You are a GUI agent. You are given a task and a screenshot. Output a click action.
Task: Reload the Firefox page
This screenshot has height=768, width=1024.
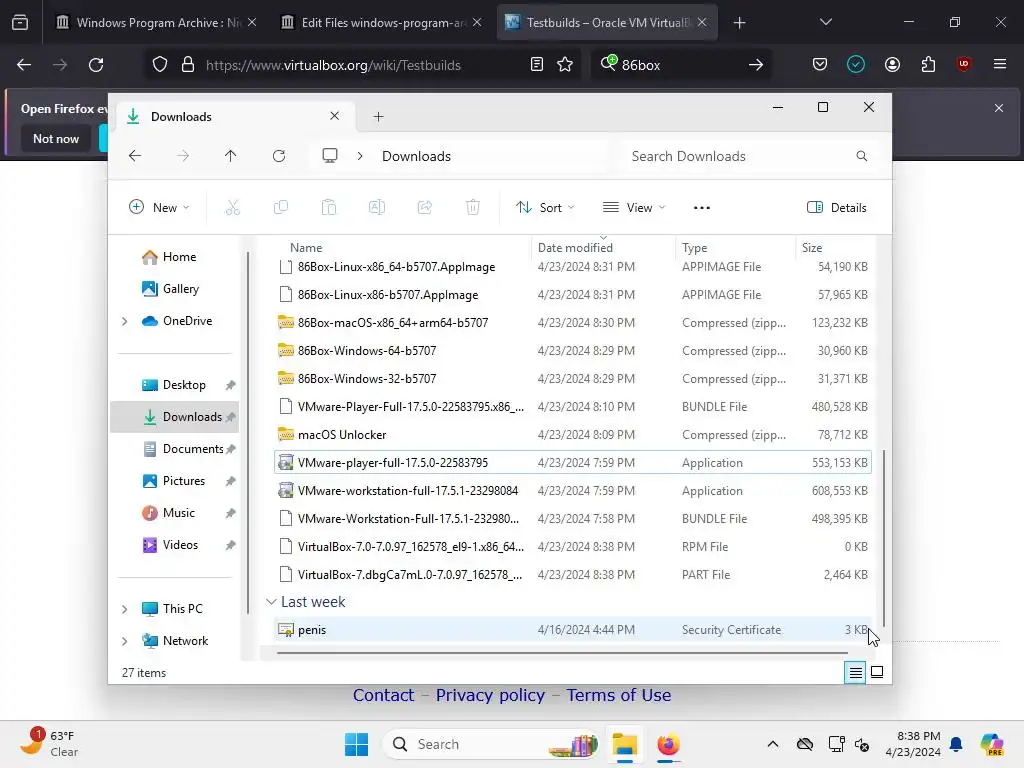click(x=96, y=65)
